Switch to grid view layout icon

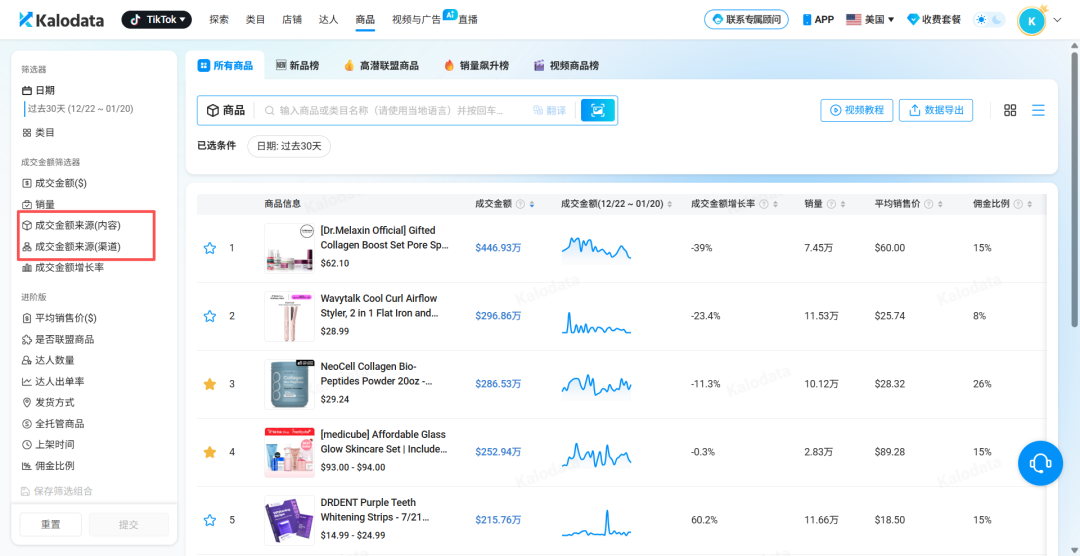(x=1010, y=110)
